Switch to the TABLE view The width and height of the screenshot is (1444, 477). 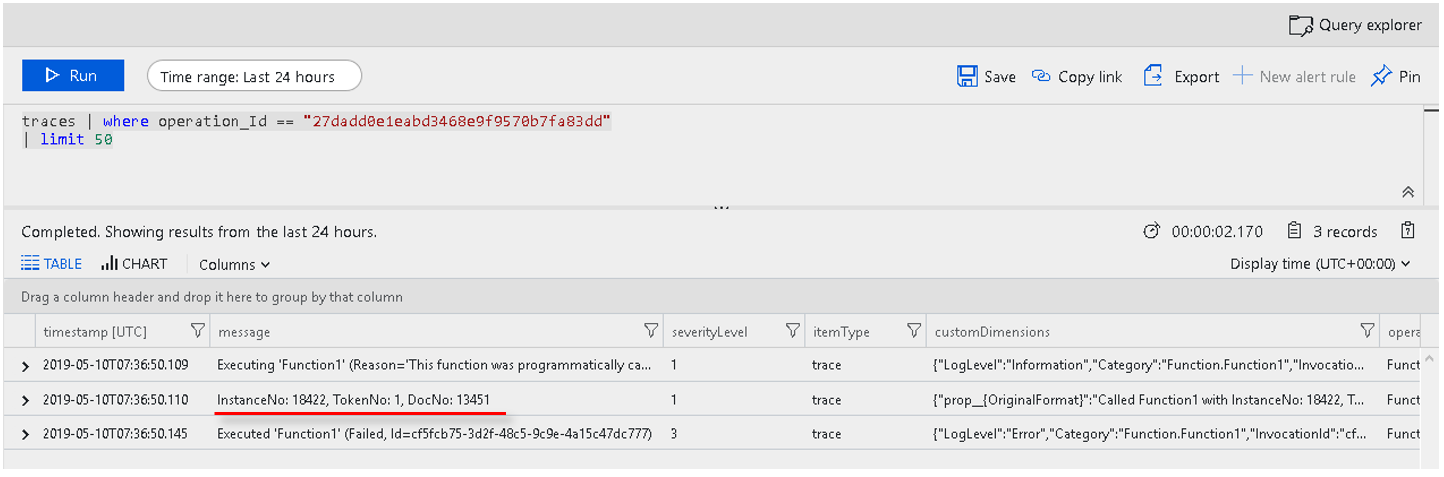coord(52,264)
